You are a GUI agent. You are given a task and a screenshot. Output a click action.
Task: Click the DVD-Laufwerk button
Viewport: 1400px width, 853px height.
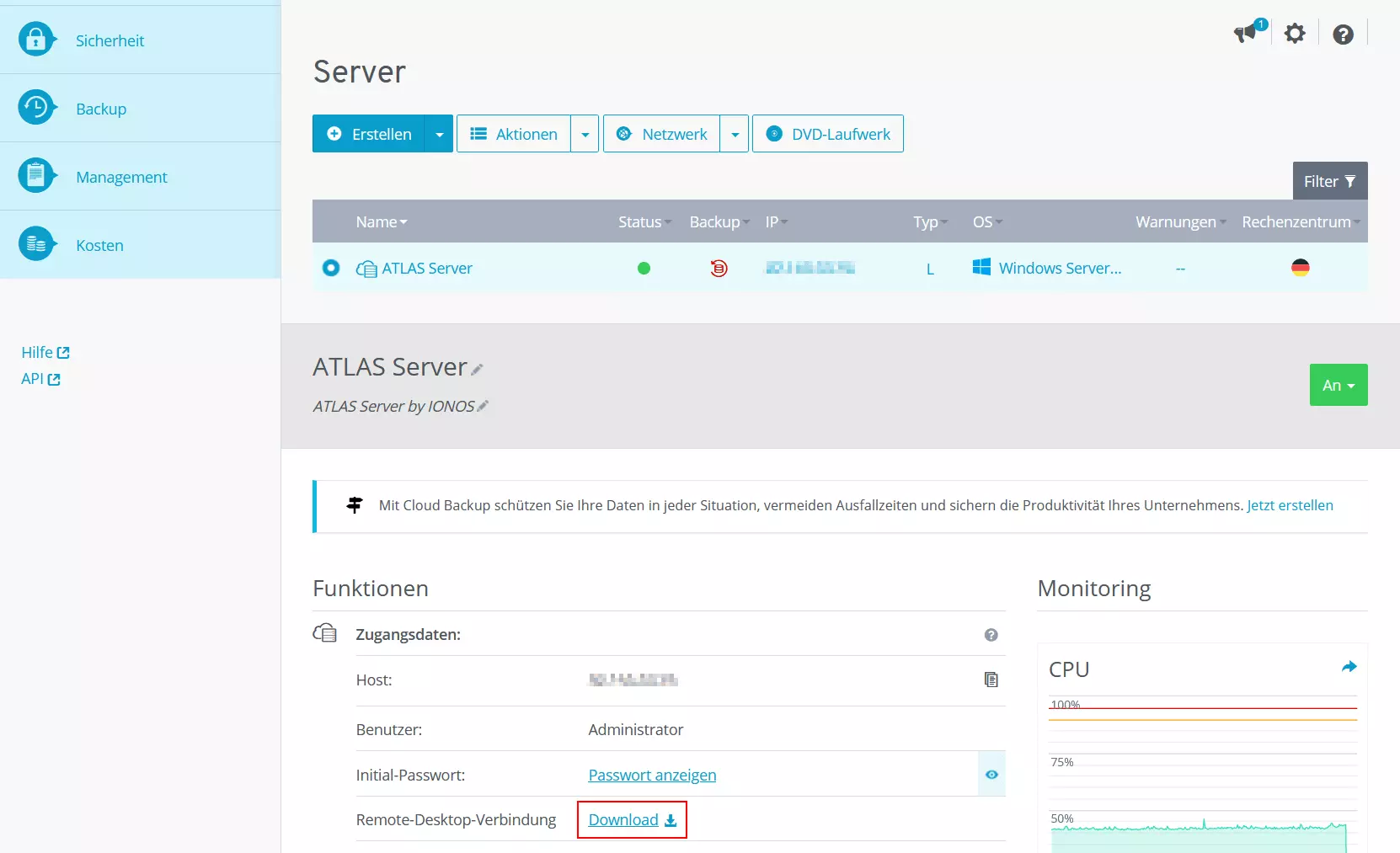coord(828,134)
